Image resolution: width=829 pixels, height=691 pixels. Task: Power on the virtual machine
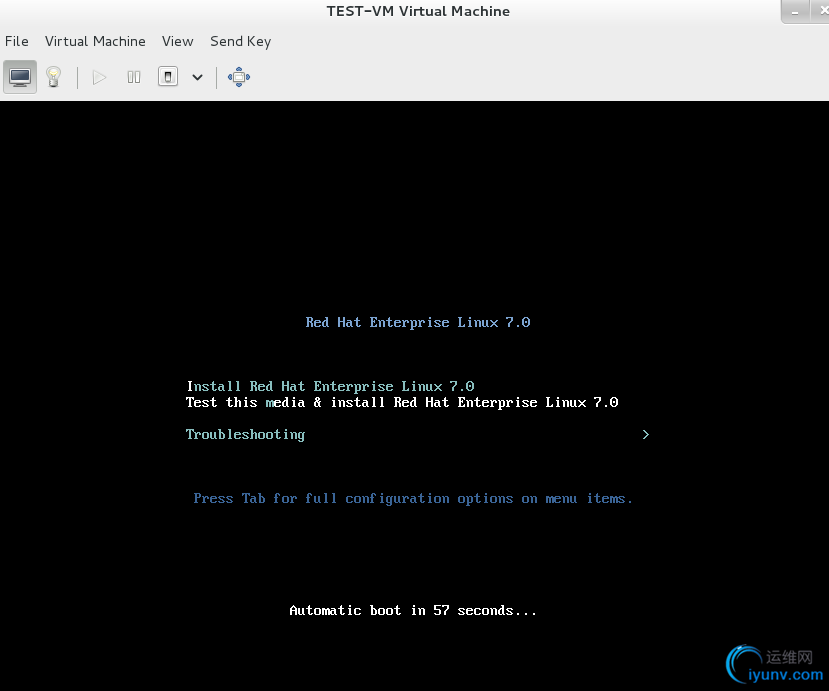coord(99,78)
